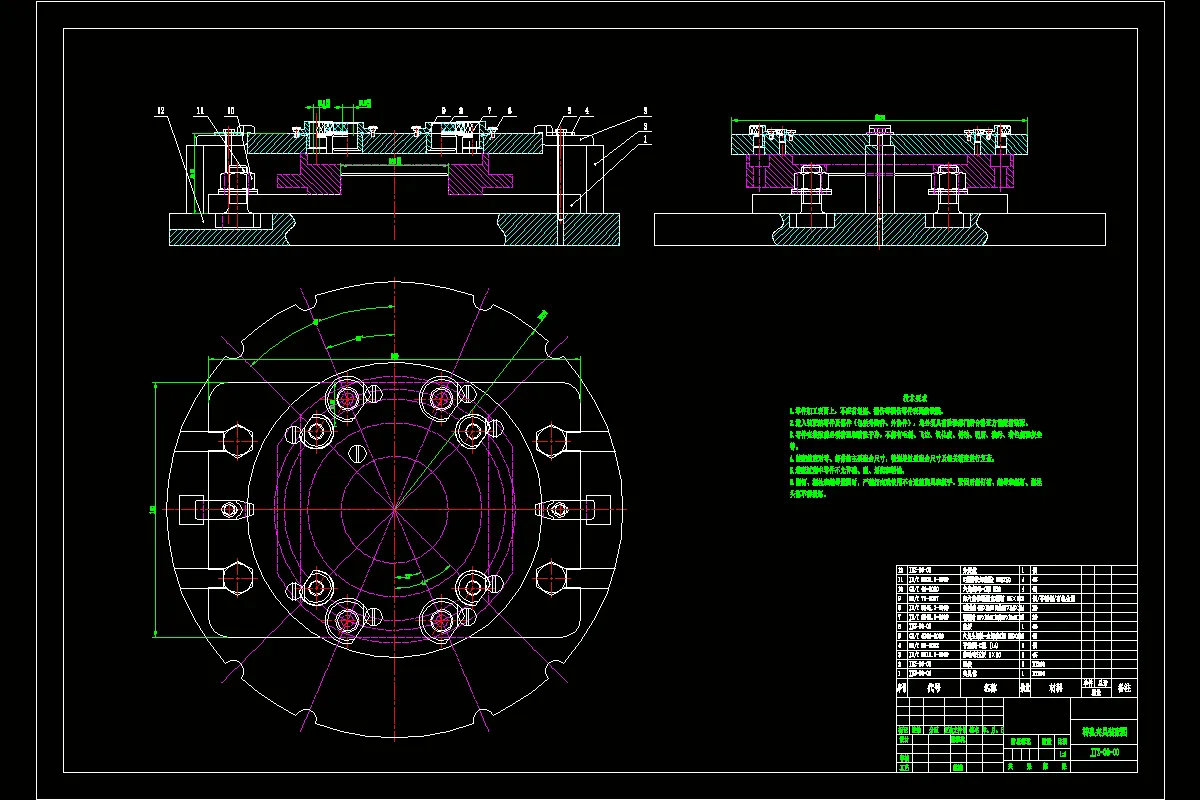Screen dimensions: 1200x800
Task: Select part balloon number 12 in the section view
Action: point(161,110)
